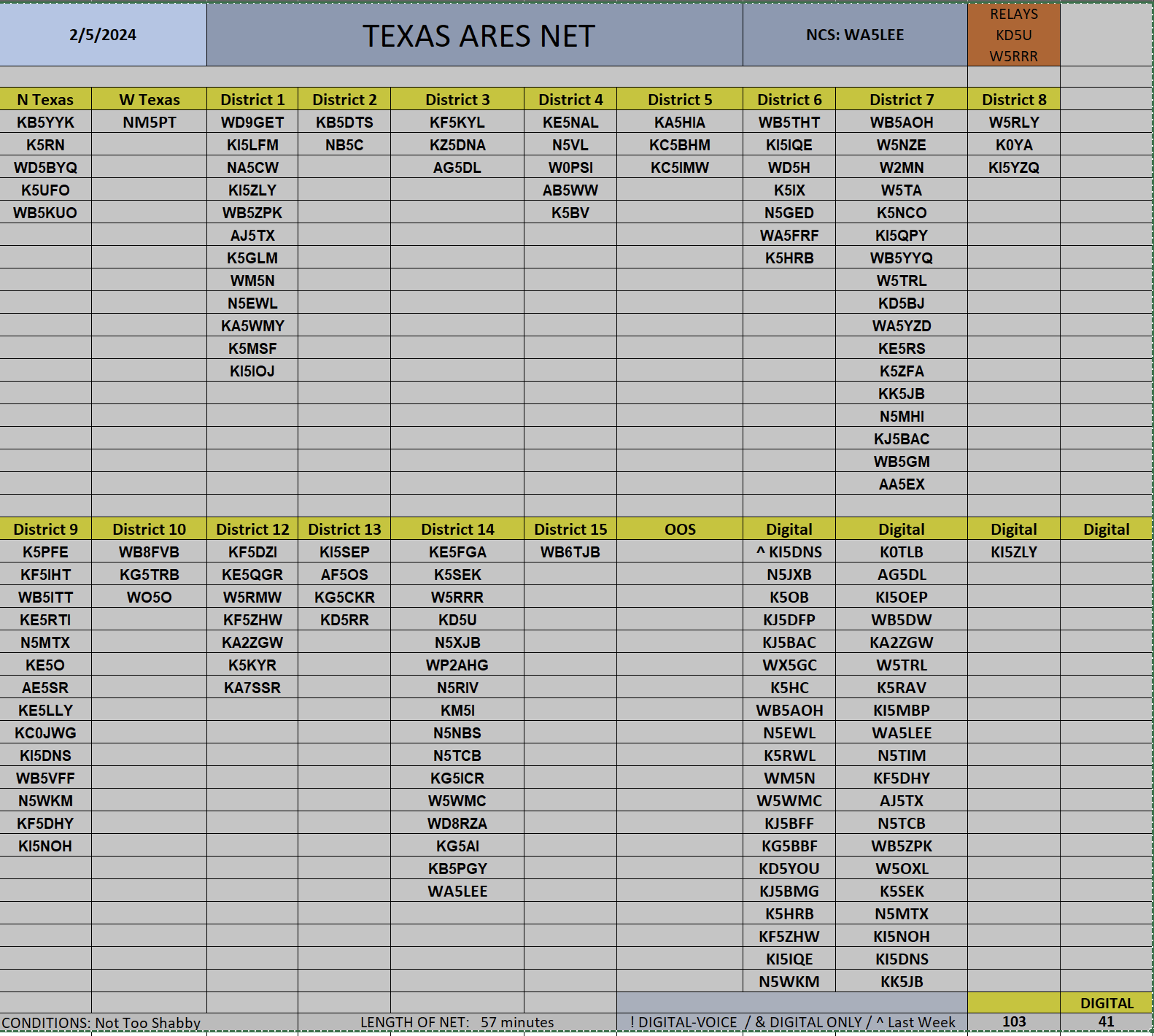Screen dimensions: 1154x1036
Task: Click the orange RELAYS cell
Action: pyautogui.click(x=1013, y=35)
